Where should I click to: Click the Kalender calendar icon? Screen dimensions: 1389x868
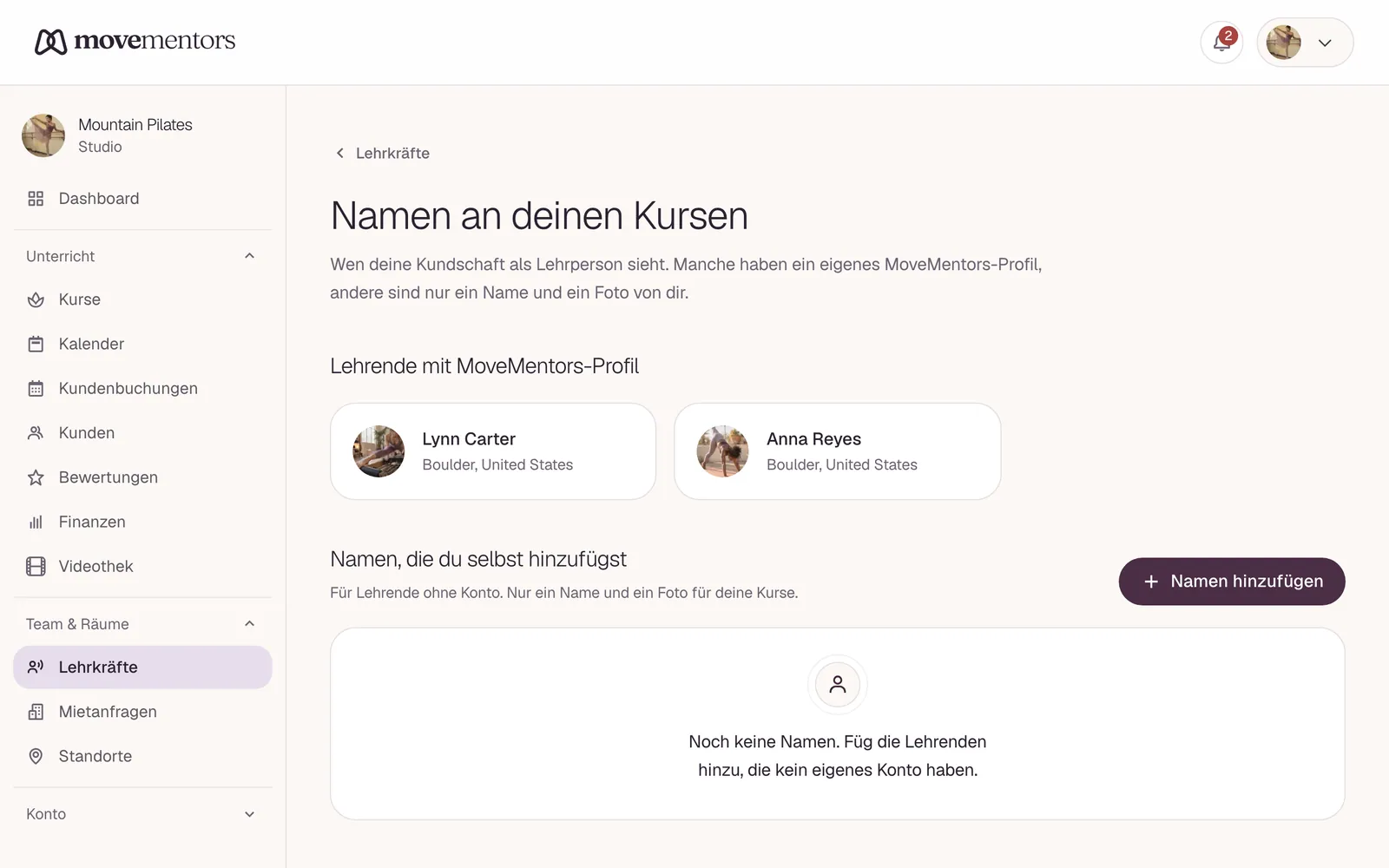point(36,344)
